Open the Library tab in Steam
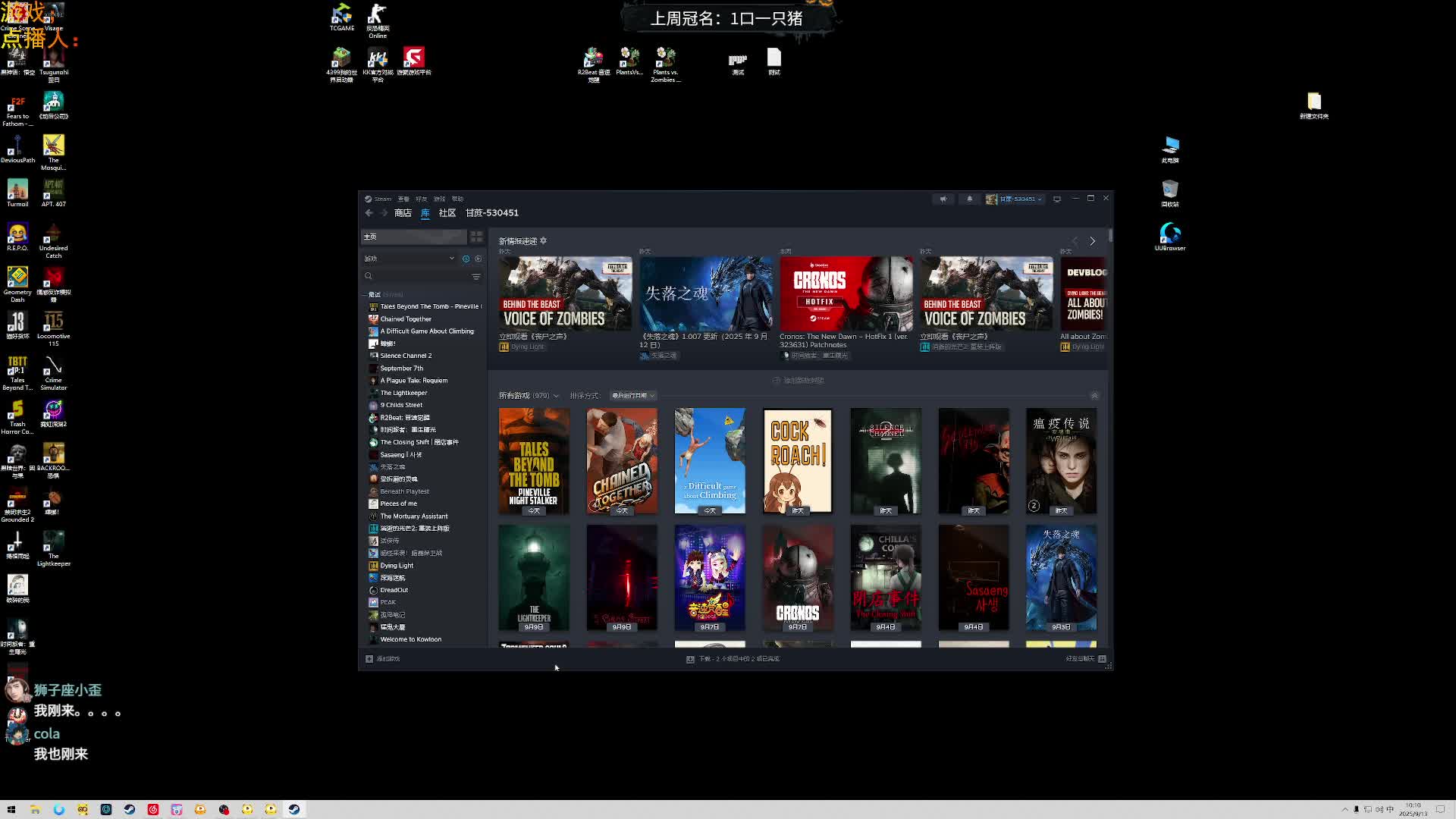Viewport: 1456px width, 819px height. pos(425,213)
